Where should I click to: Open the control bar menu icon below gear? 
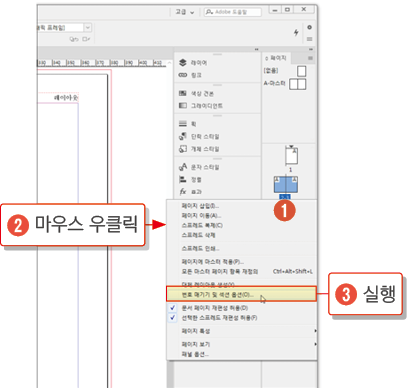click(309, 39)
